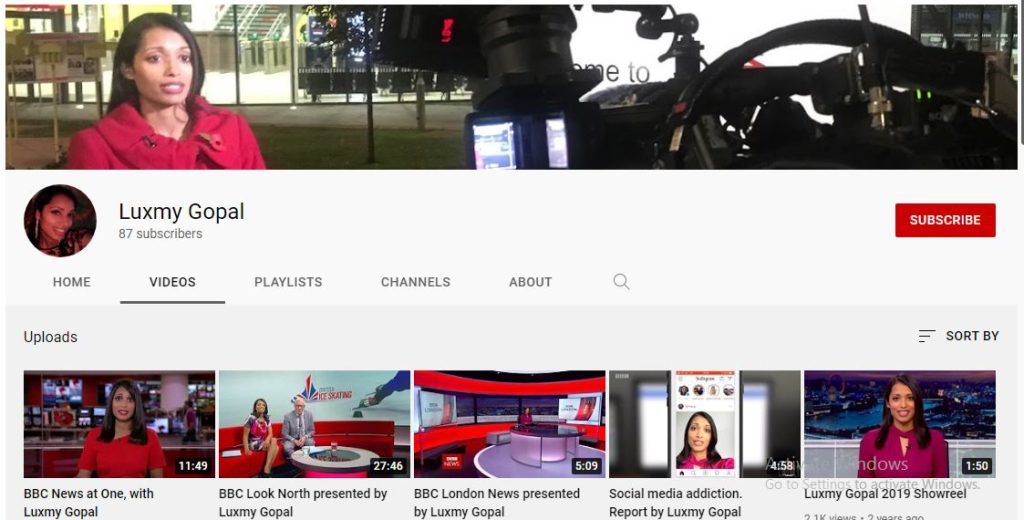Image resolution: width=1024 pixels, height=520 pixels.
Task: Open the Playlists tab
Action: tap(288, 282)
